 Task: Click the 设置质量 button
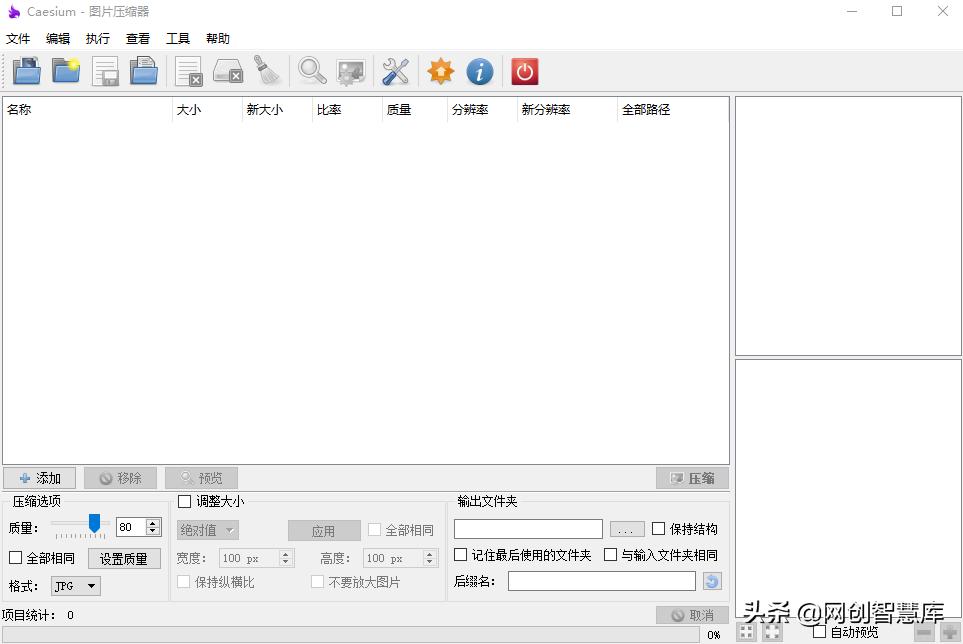(124, 559)
